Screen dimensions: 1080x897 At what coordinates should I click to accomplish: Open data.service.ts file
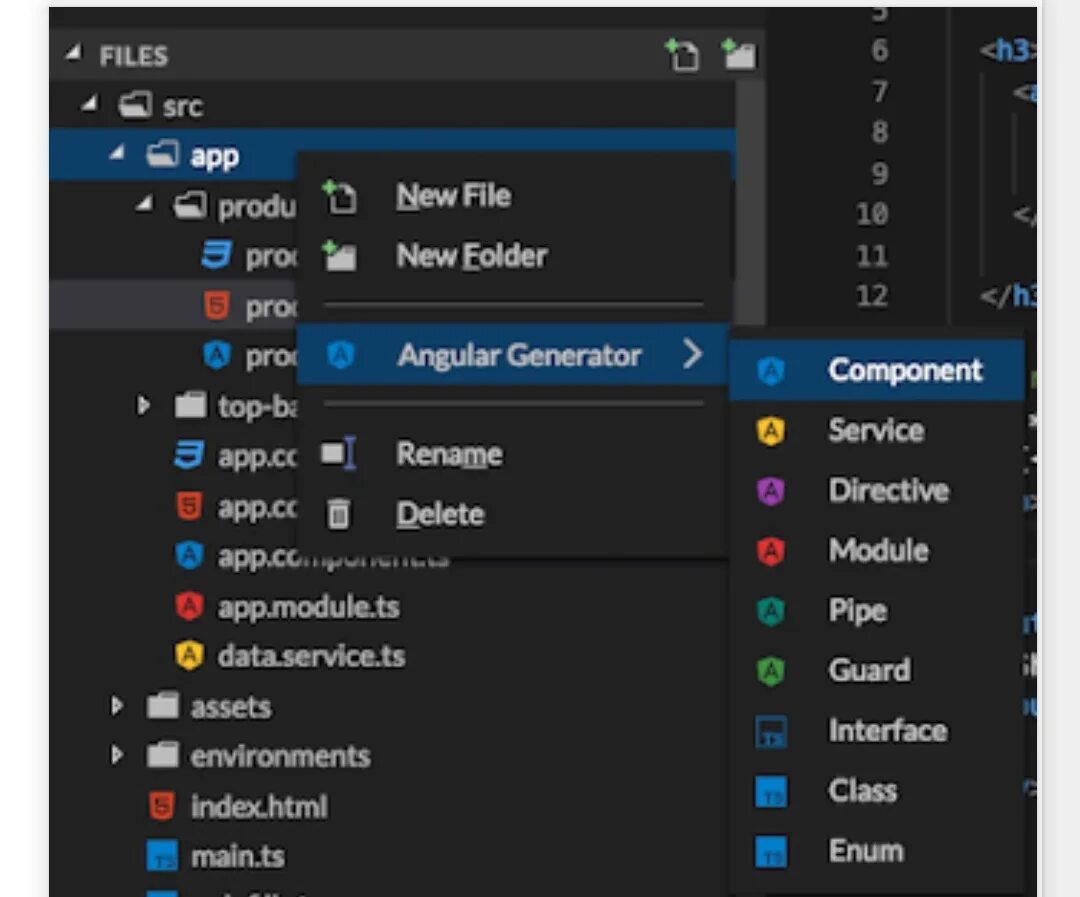(311, 656)
